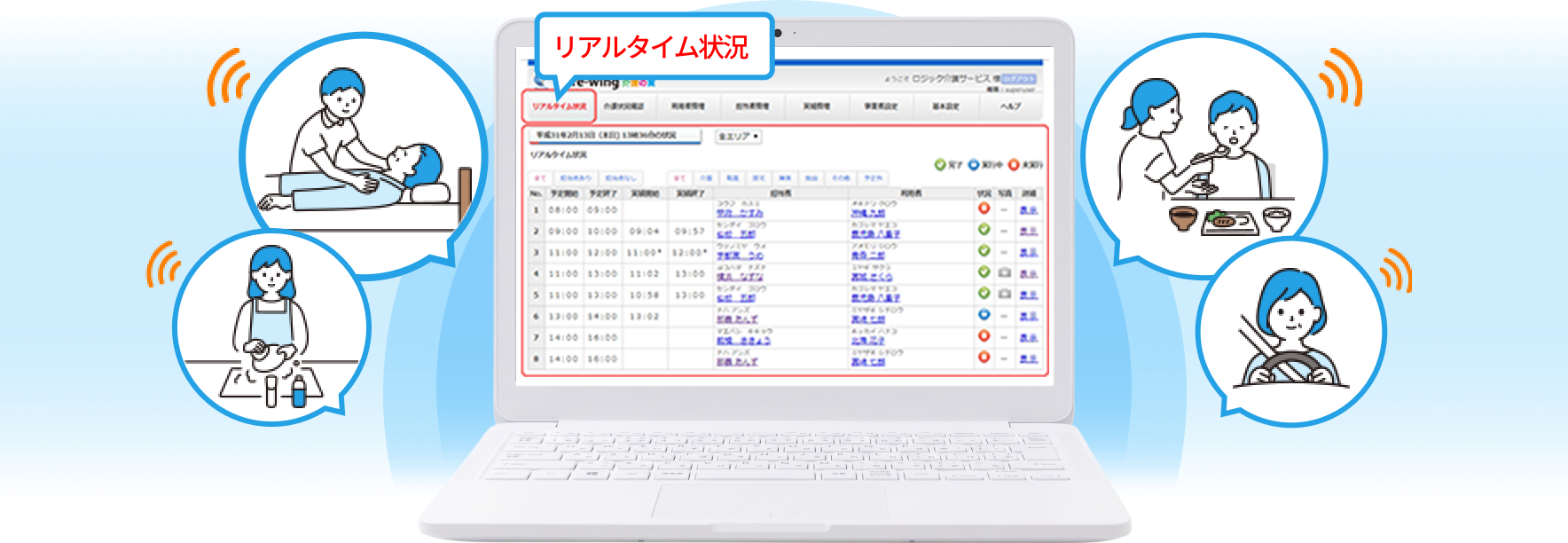This screenshot has width=1568, height=543.
Task: Open the 基本設定 tab next to ヘルプ
Action: pos(945,106)
